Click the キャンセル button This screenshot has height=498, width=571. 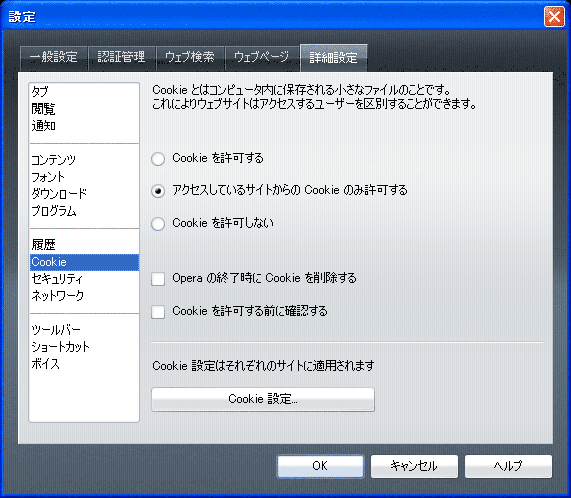click(414, 466)
